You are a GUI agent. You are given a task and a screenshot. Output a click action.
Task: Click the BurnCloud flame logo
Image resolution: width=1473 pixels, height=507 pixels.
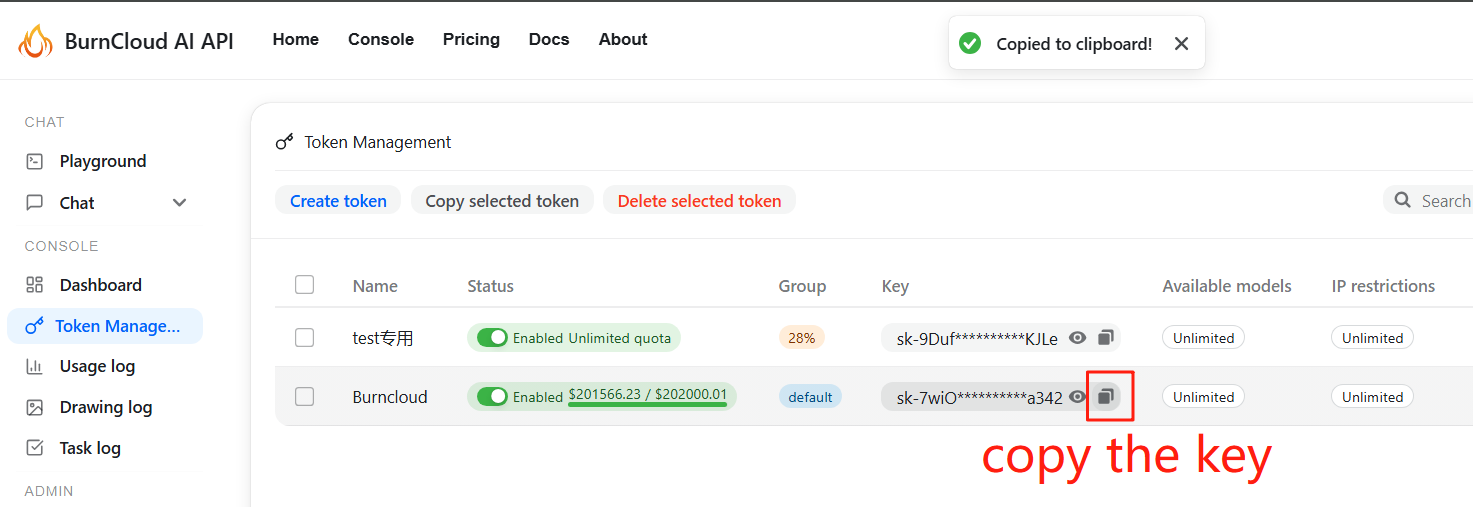pos(36,41)
